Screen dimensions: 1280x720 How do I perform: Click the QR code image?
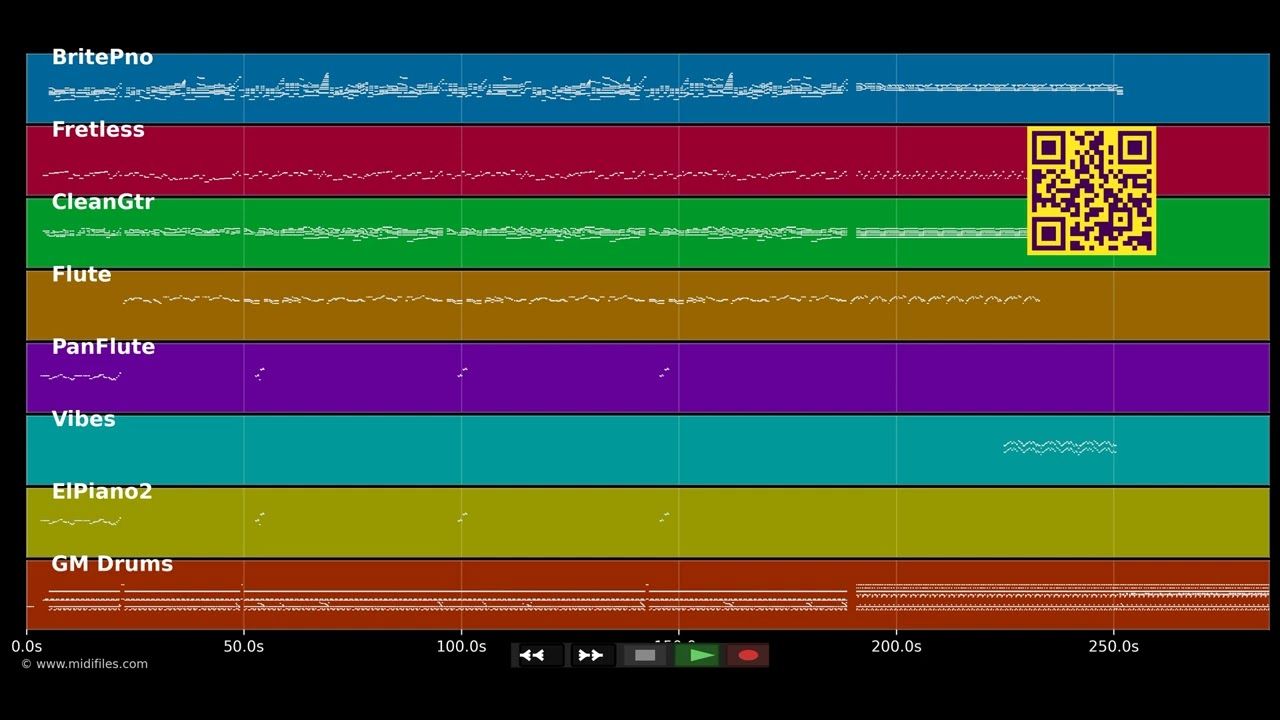1091,190
